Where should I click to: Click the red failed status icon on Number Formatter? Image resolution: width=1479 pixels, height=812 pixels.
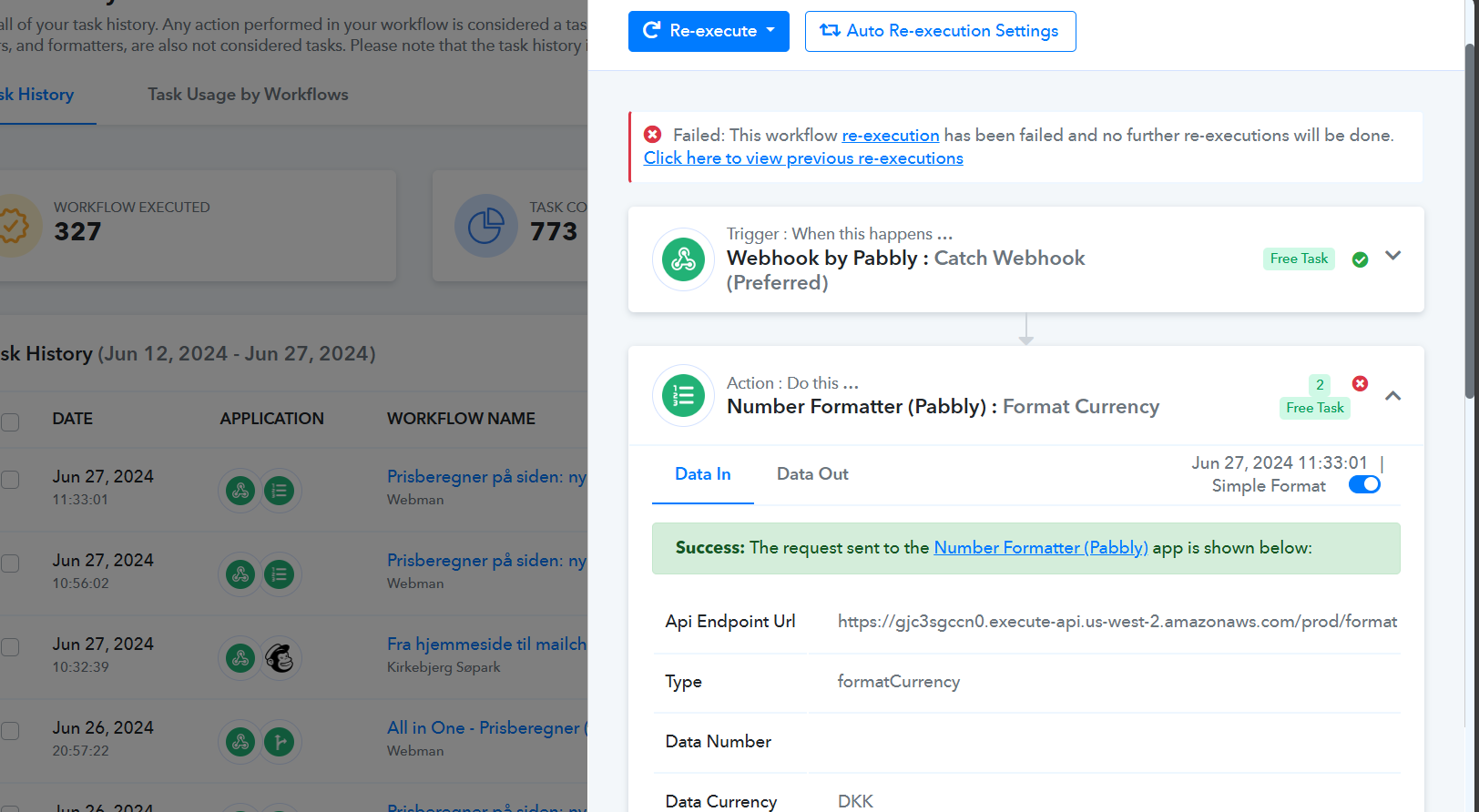click(x=1360, y=383)
